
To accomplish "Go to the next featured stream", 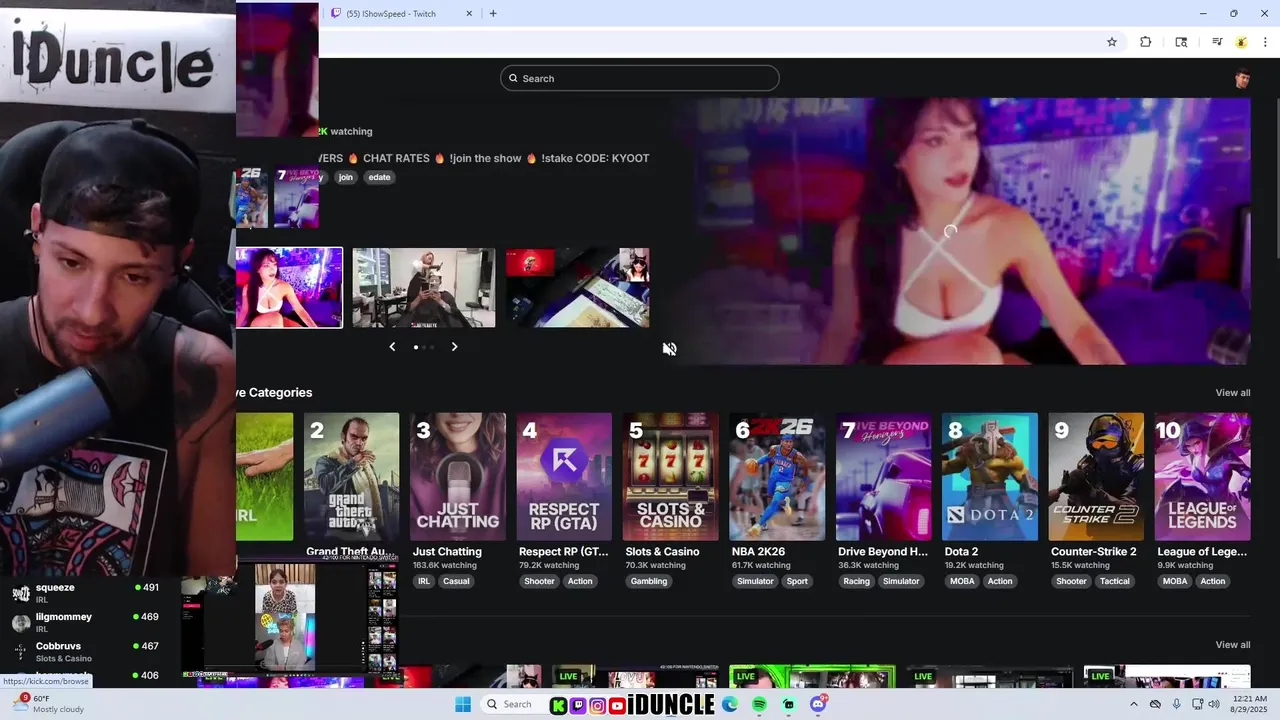I will click(x=454, y=347).
